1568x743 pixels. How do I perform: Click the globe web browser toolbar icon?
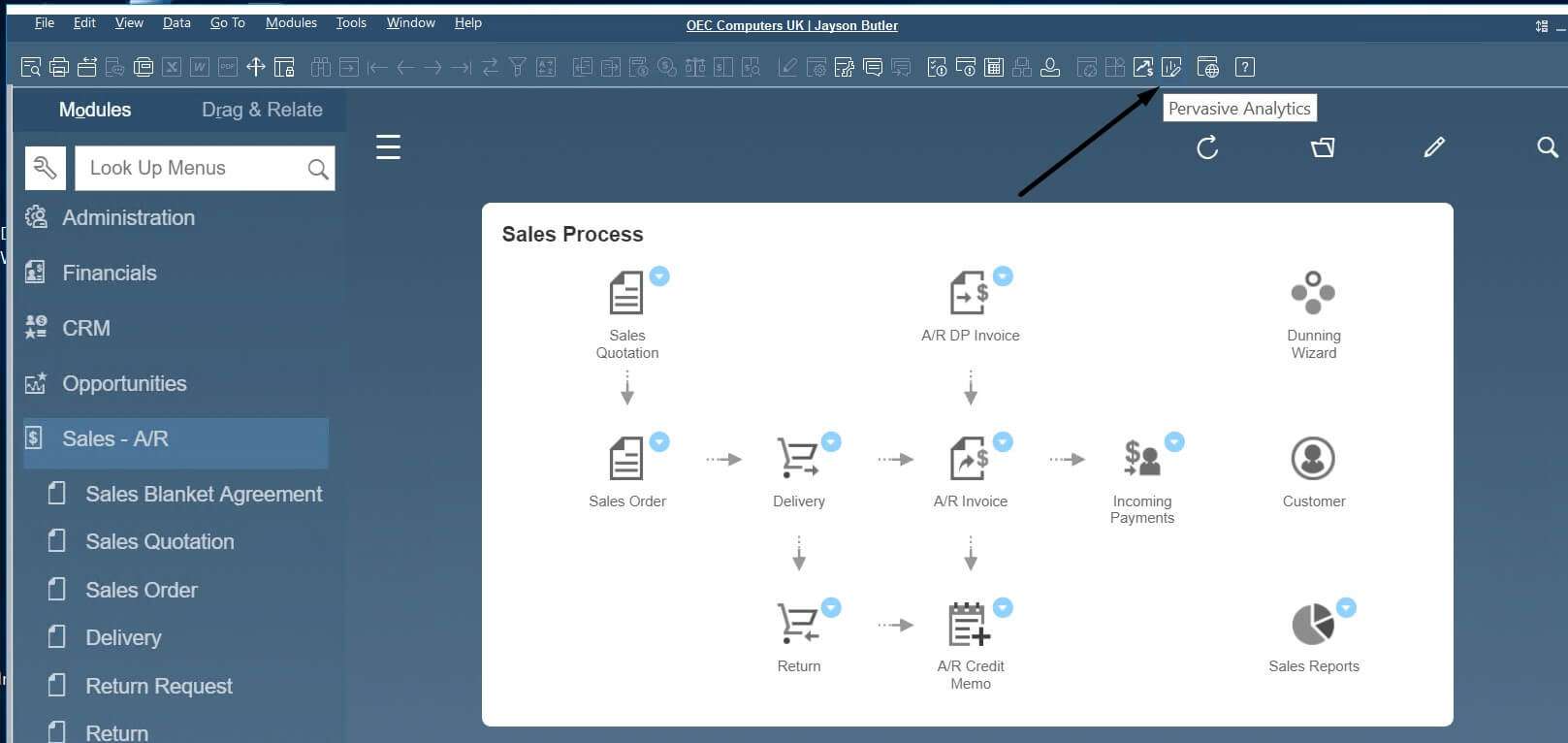1208,67
